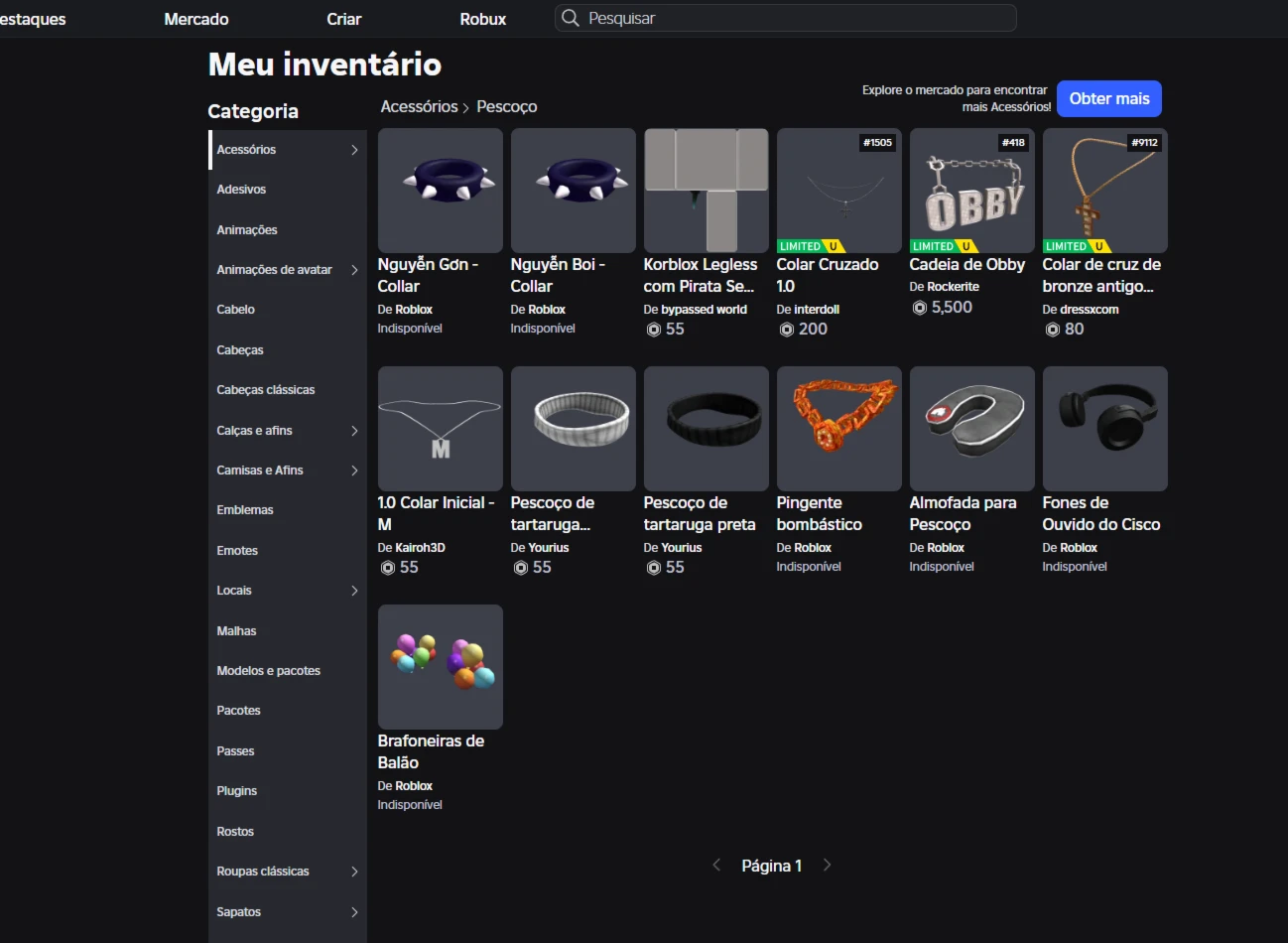Click serial badge #9112
Viewport: 1288px width, 943px height.
pos(1144,143)
